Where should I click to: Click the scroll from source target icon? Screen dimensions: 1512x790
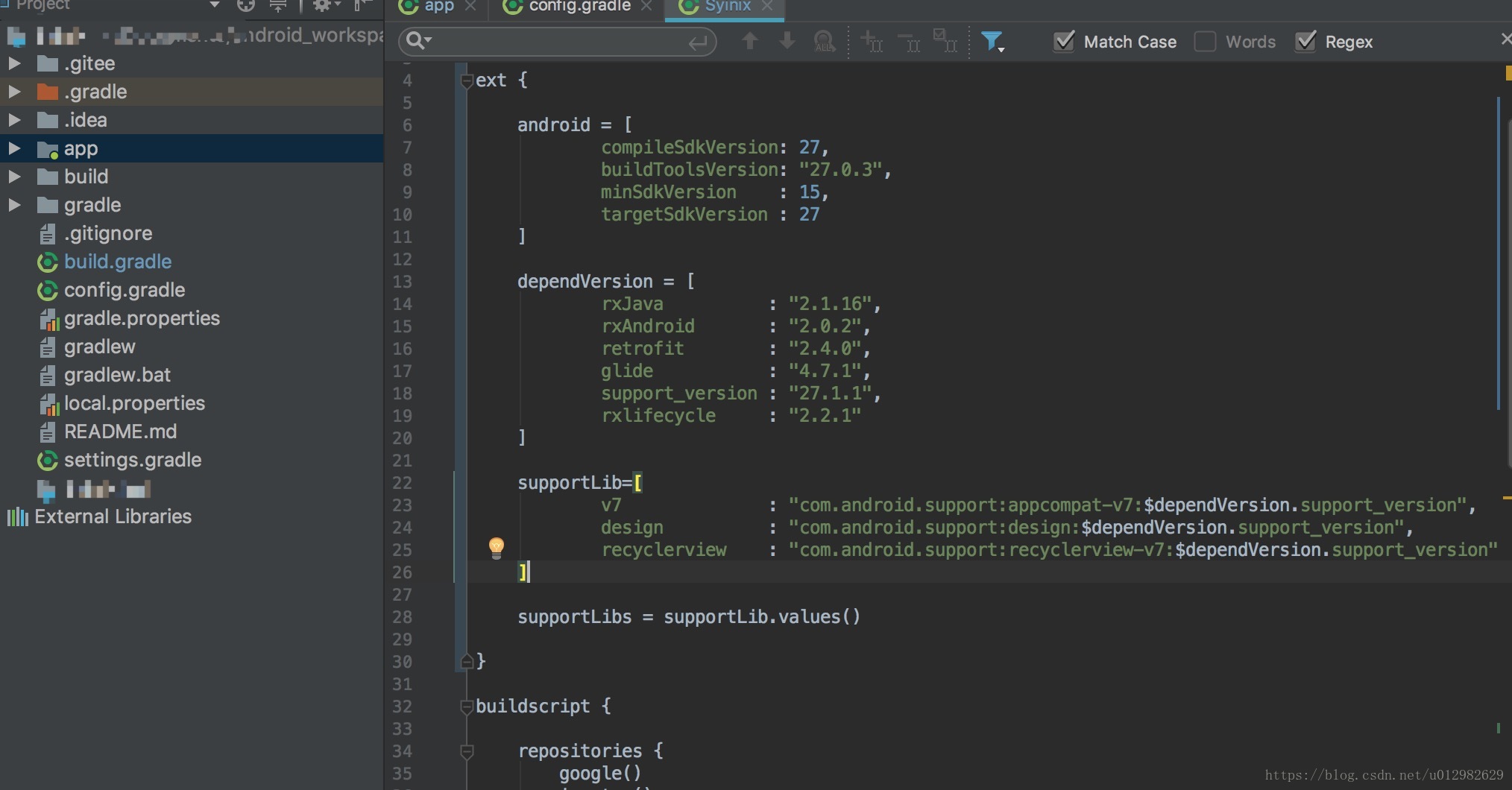[x=246, y=6]
